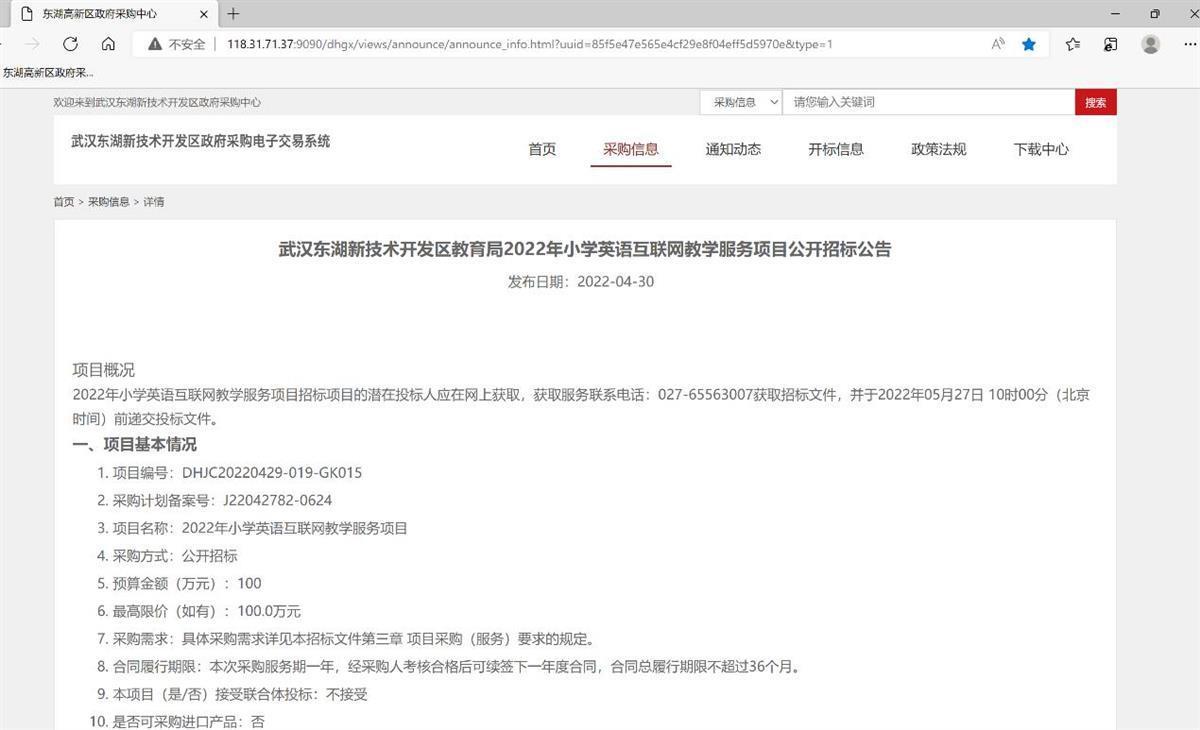Open the 下载中心 navigation item

pos(1041,149)
